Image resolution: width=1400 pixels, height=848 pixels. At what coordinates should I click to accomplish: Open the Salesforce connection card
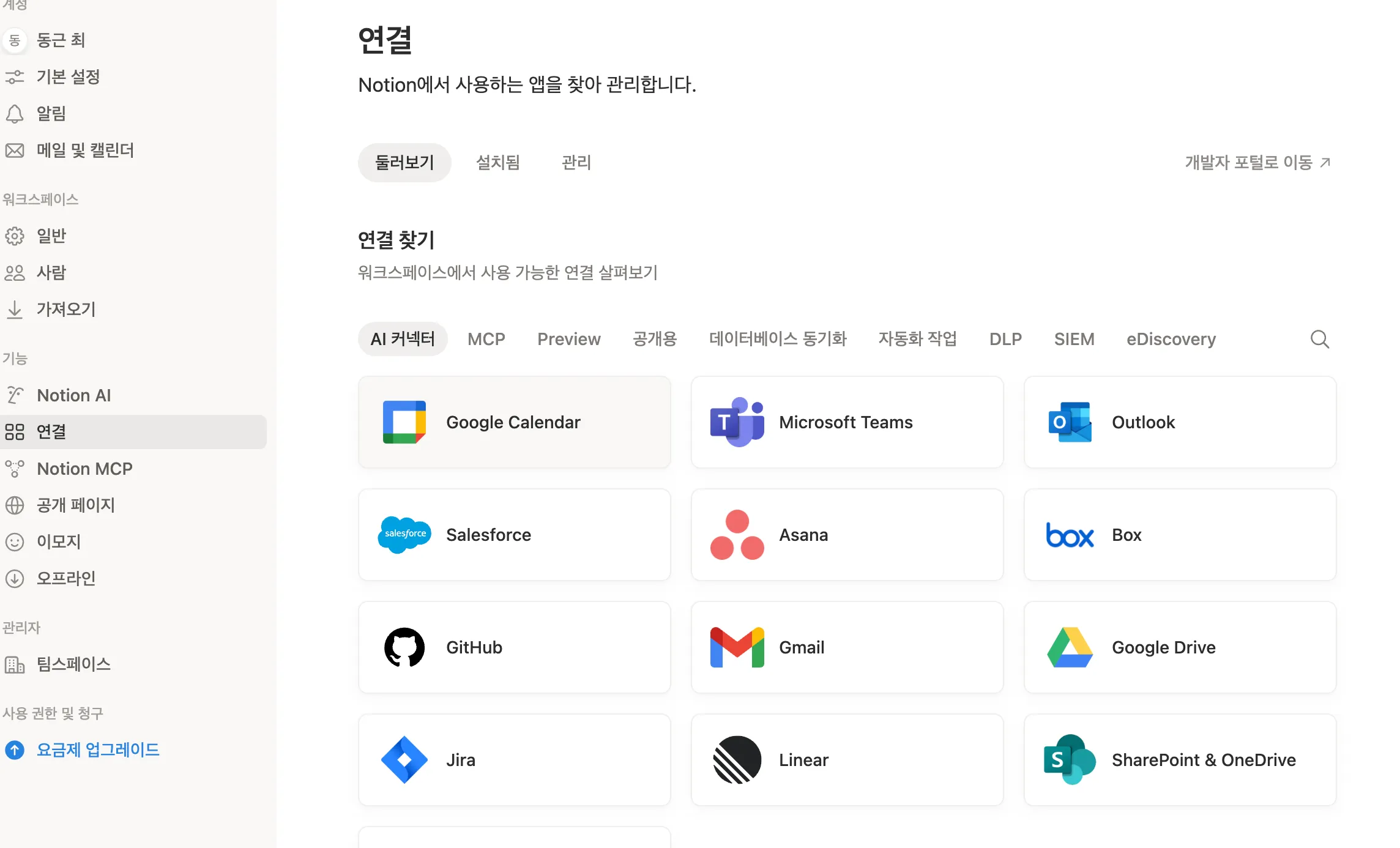pos(515,535)
